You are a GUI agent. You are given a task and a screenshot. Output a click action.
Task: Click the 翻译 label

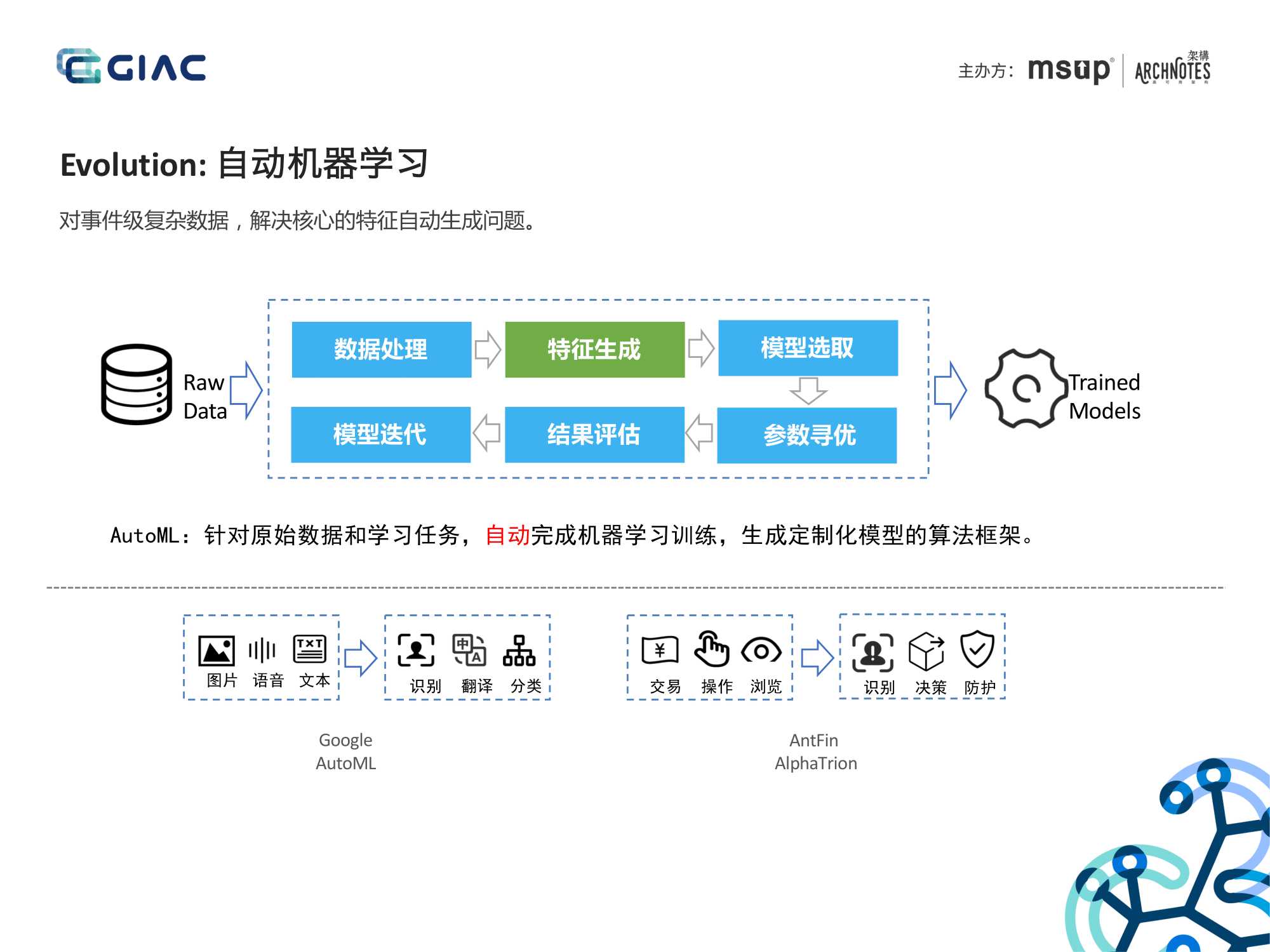(477, 686)
